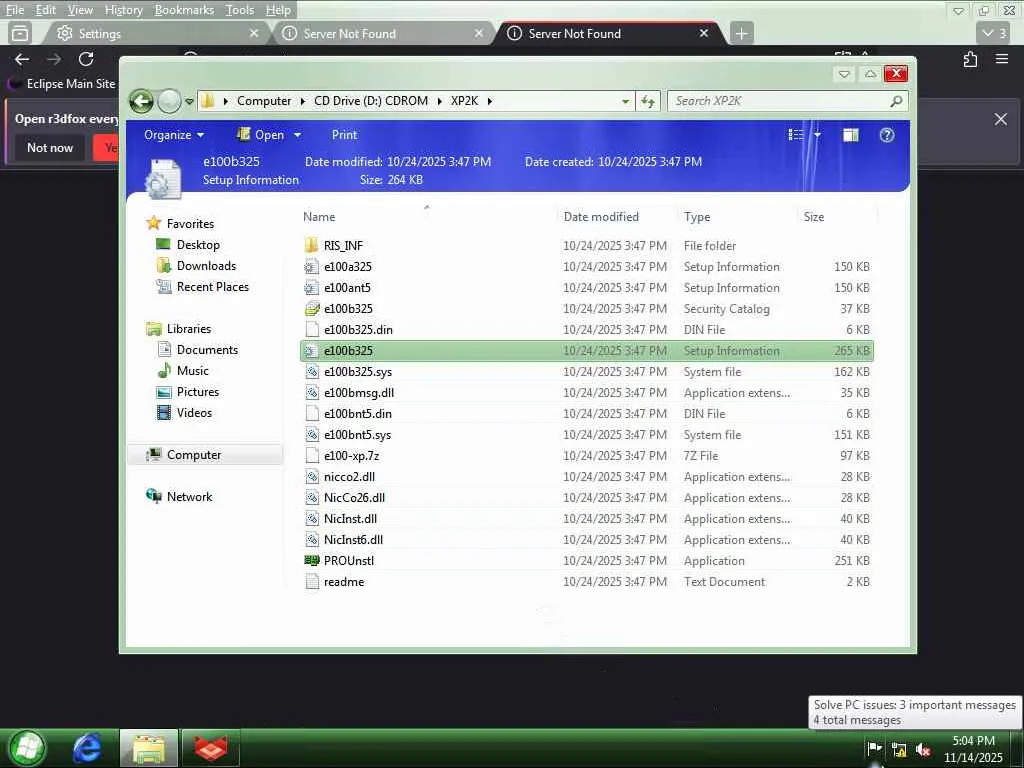Click the Explorer help question mark icon
The width and height of the screenshot is (1024, 768).
886,135
